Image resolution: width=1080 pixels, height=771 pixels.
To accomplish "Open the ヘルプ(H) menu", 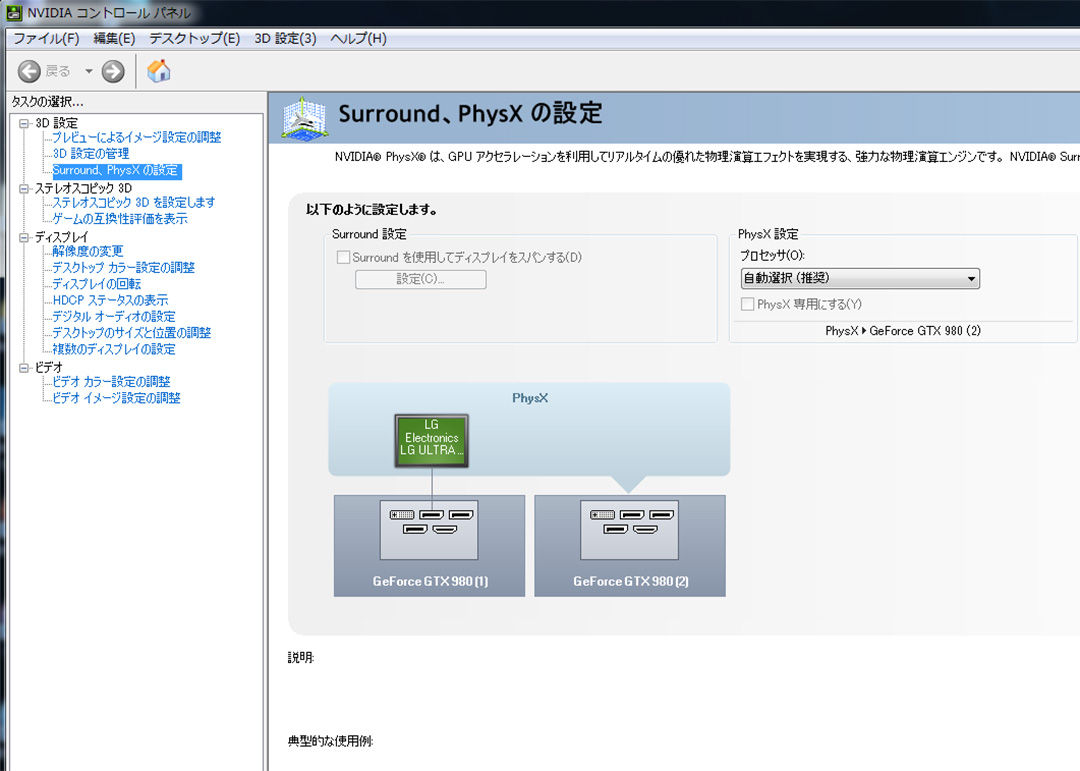I will tap(358, 39).
